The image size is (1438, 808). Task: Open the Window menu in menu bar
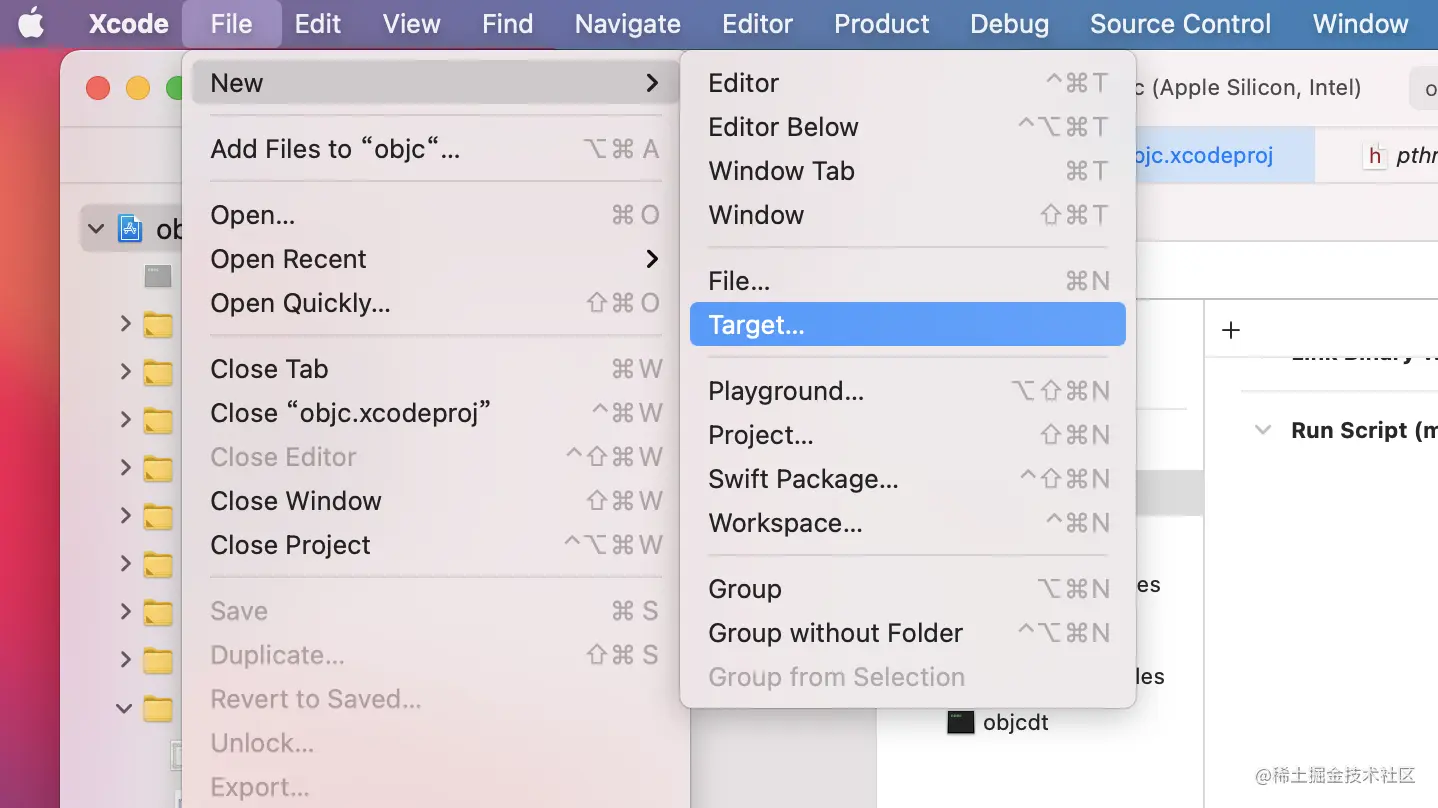click(x=1360, y=24)
